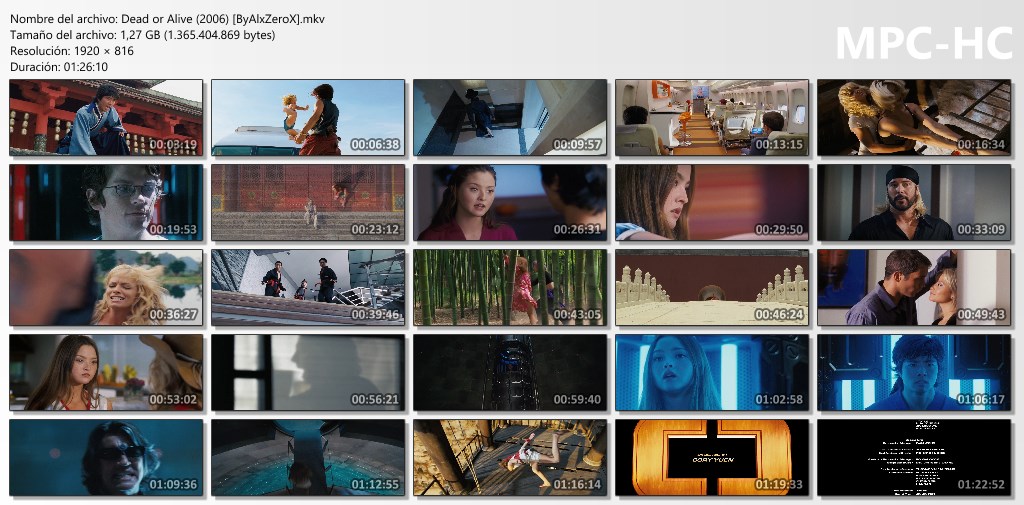
Task: Click the 'Duración: 01:26:10' text
Action: (59, 67)
